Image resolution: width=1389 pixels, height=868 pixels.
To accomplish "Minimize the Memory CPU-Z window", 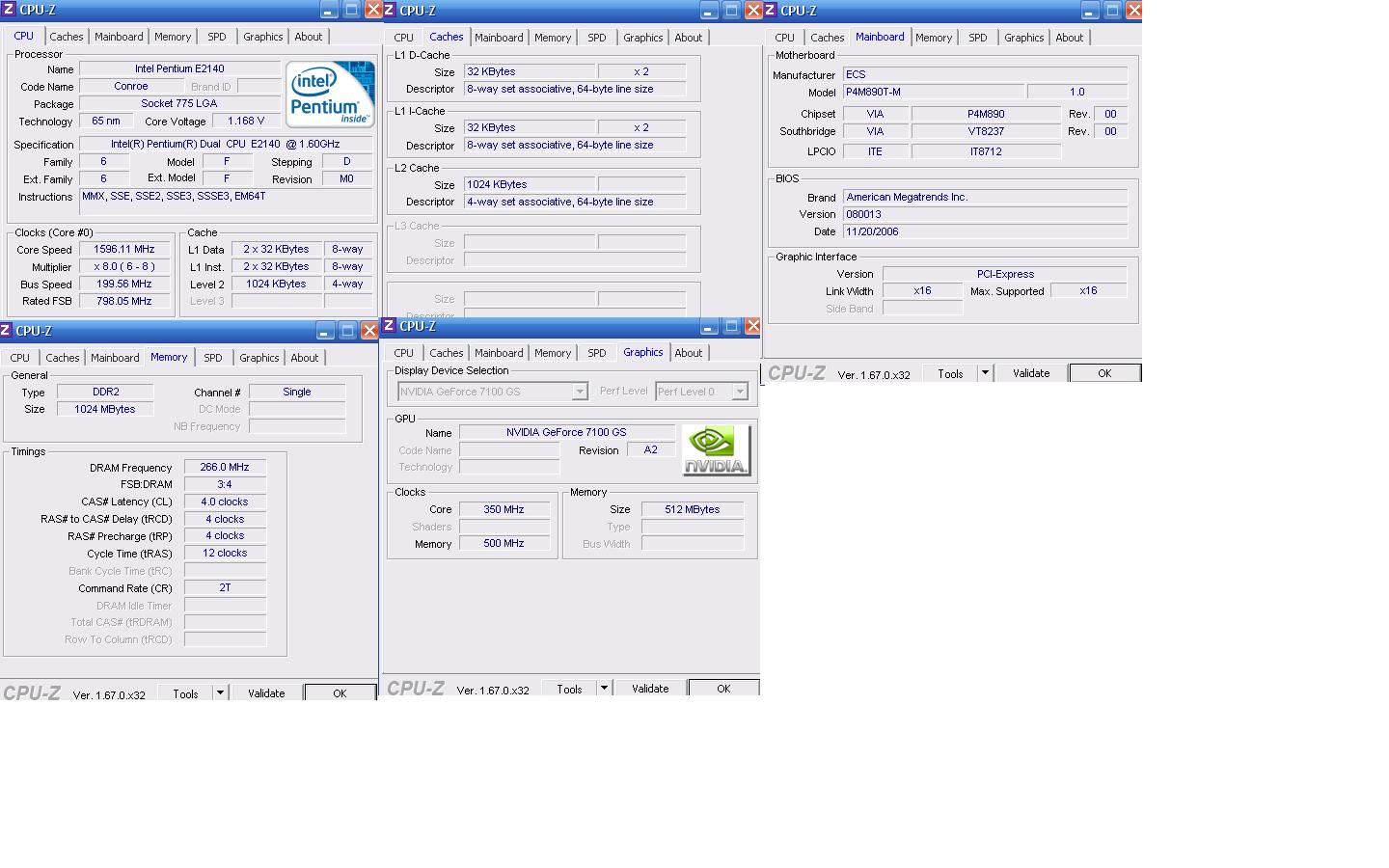I will [325, 331].
